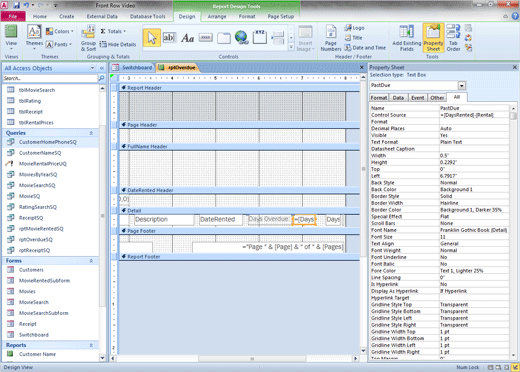Collapse the navigation pane shutter
The width and height of the screenshot is (520, 372).
pyautogui.click(x=102, y=68)
